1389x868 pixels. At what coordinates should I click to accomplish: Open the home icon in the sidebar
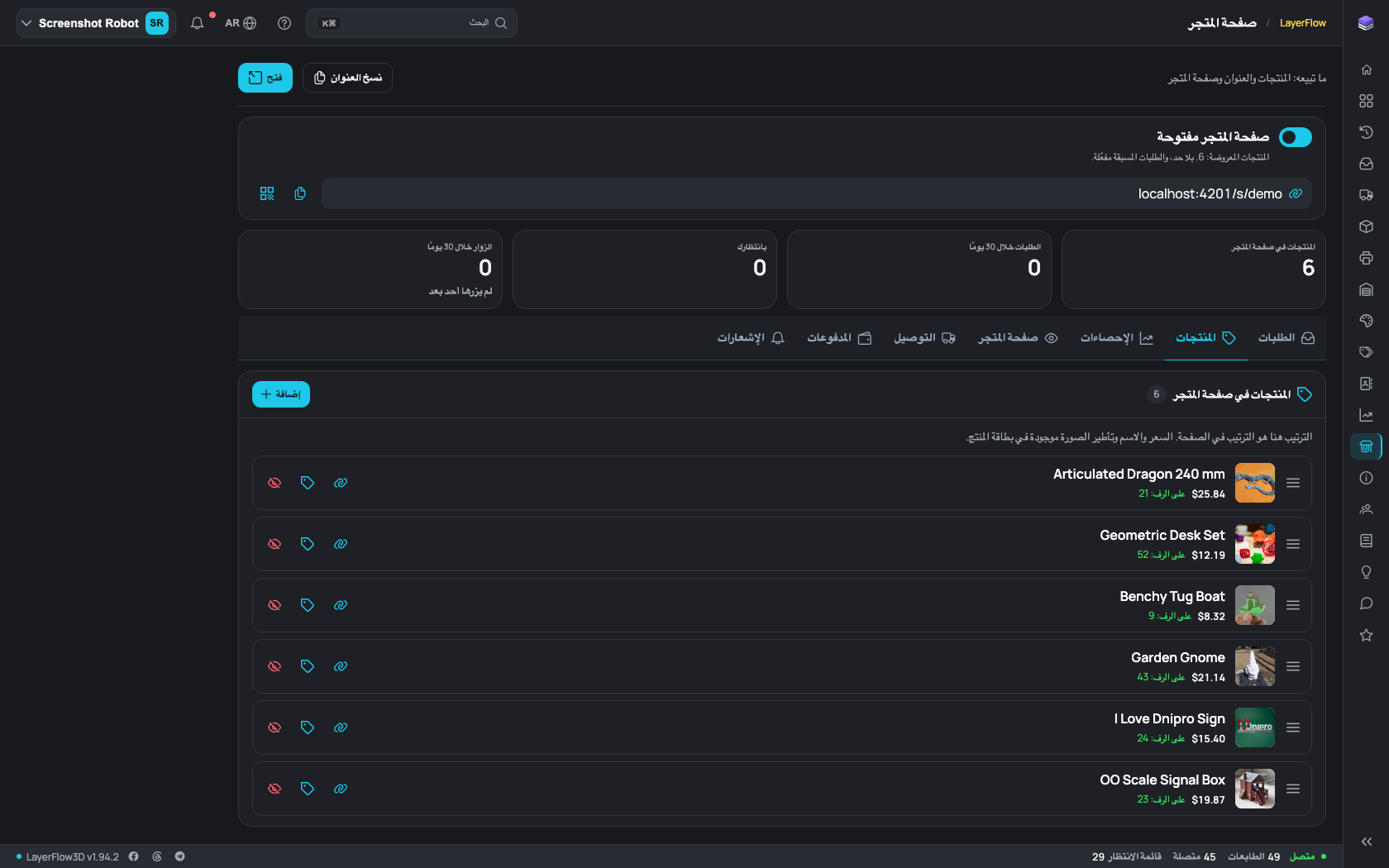(x=1366, y=69)
